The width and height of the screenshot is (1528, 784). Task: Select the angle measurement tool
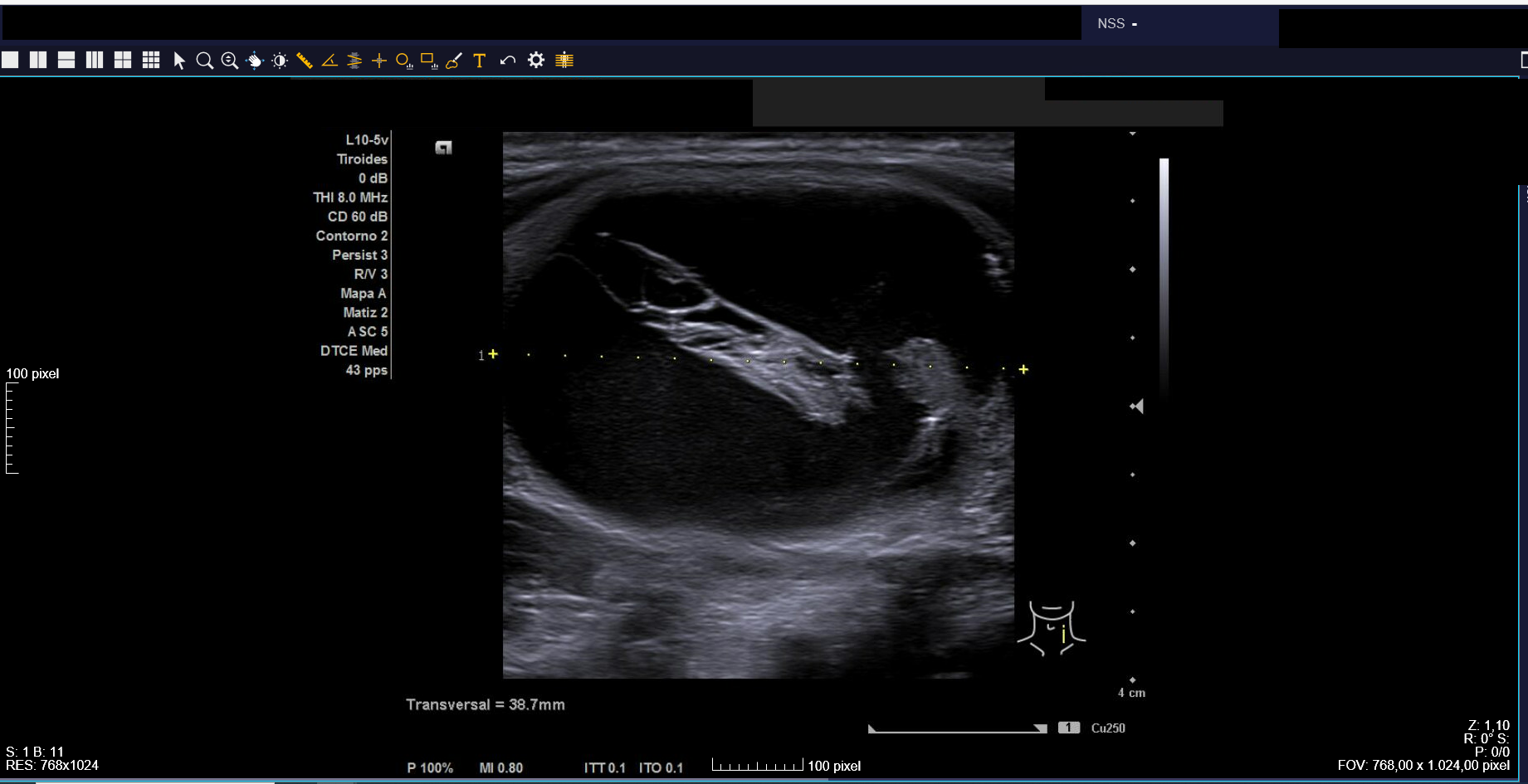(330, 61)
